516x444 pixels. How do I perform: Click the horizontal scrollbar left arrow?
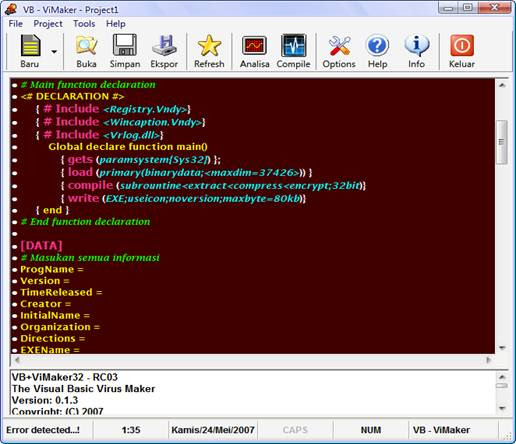(17, 360)
